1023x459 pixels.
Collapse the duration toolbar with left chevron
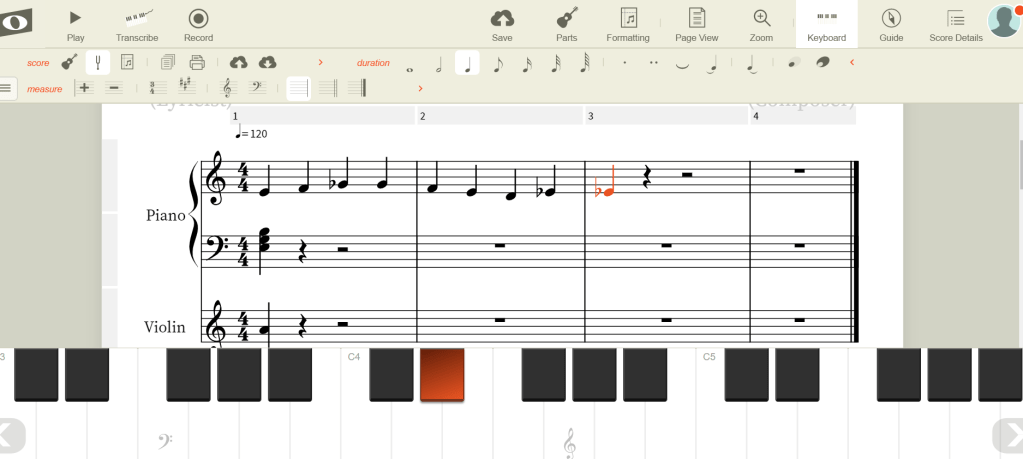(x=851, y=63)
